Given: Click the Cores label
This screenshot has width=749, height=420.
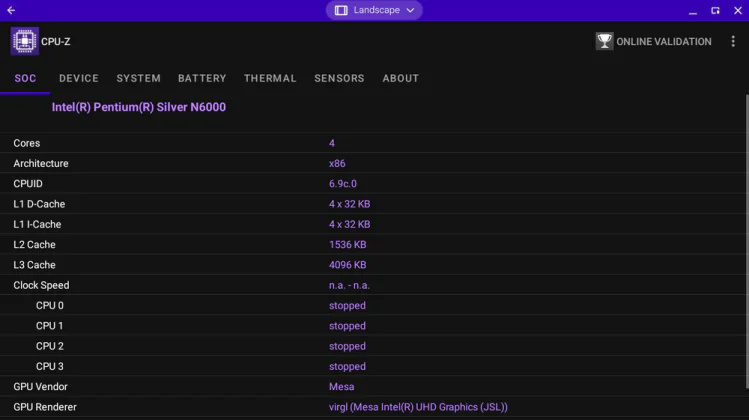Looking at the screenshot, I should pyautogui.click(x=27, y=143).
